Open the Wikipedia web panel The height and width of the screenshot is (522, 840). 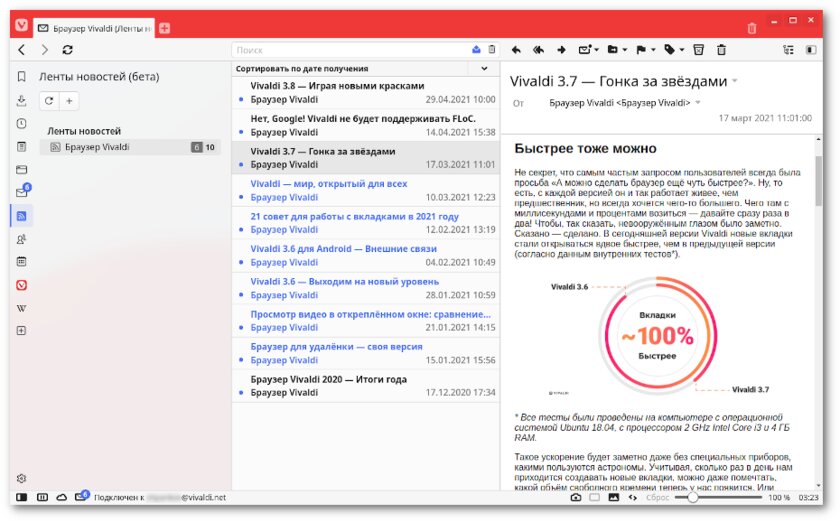[21, 308]
